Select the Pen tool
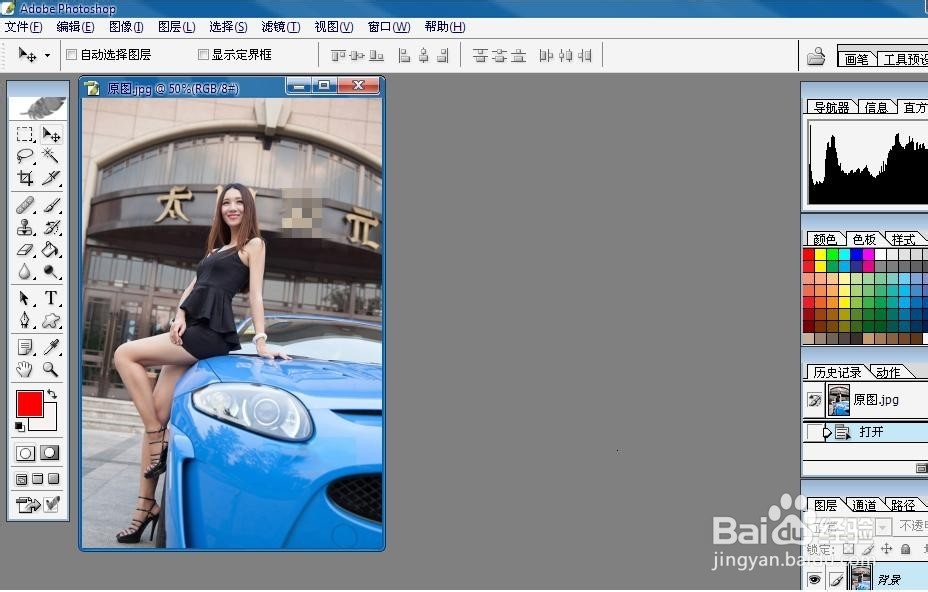The width and height of the screenshot is (928, 592). [25, 320]
